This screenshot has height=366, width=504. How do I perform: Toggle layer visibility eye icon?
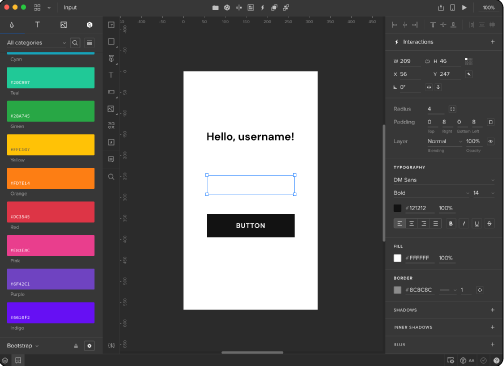(491, 141)
